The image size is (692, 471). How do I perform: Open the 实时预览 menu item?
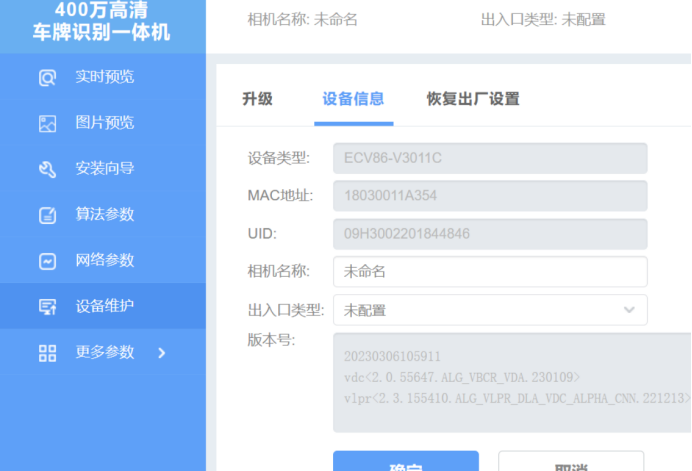(103, 77)
